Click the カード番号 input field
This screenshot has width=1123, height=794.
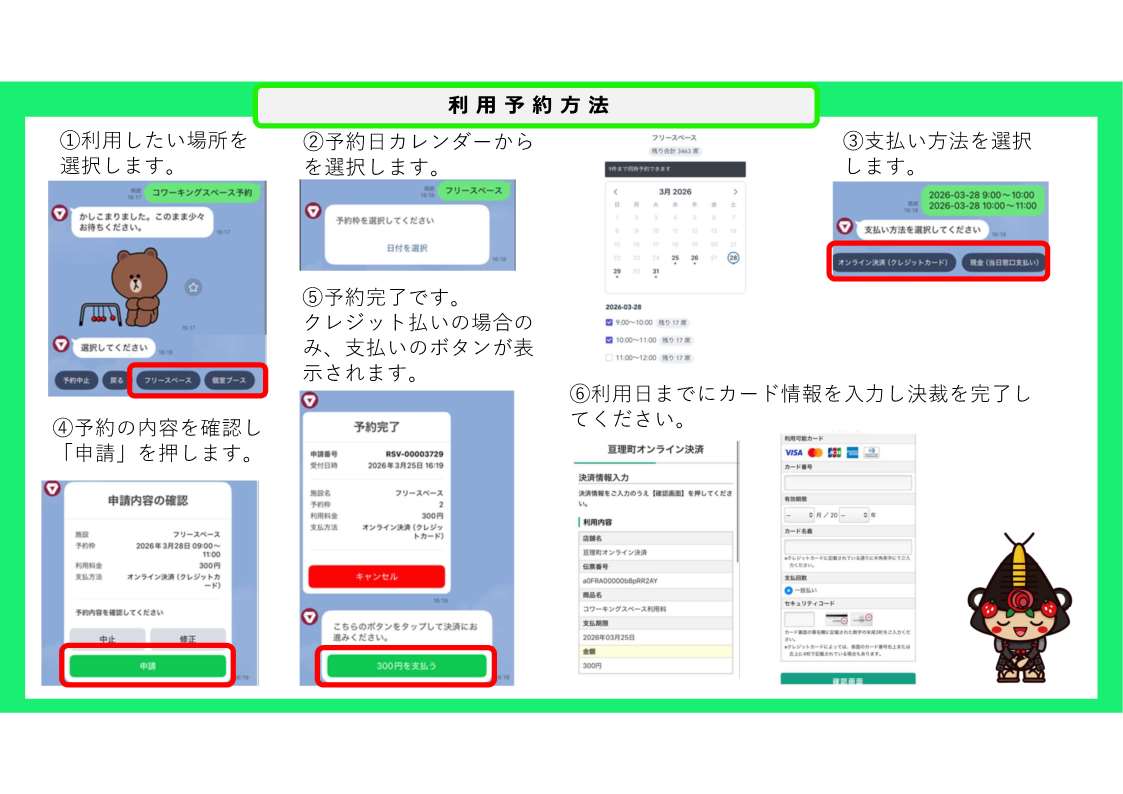849,480
